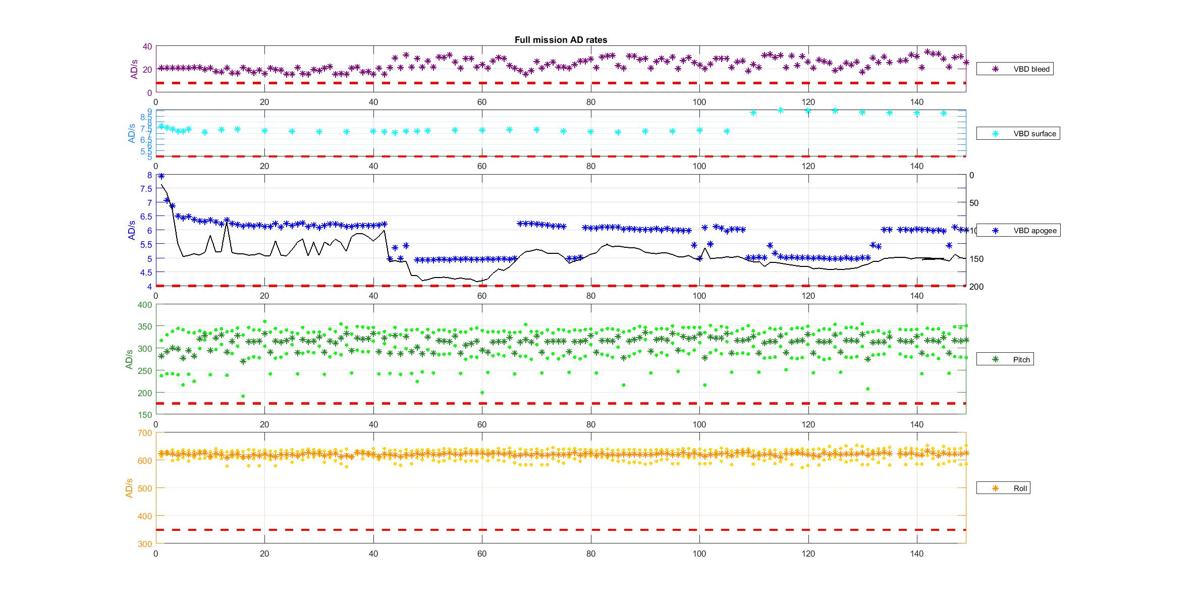Select the "VBD surface" legend label
This screenshot has height=611, width=1200.
click(1035, 132)
